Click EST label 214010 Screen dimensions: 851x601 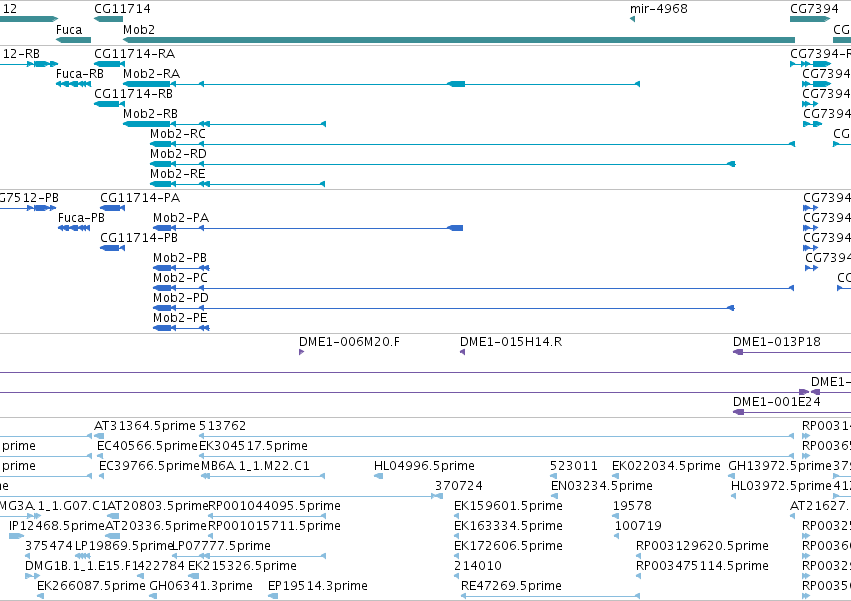478,566
